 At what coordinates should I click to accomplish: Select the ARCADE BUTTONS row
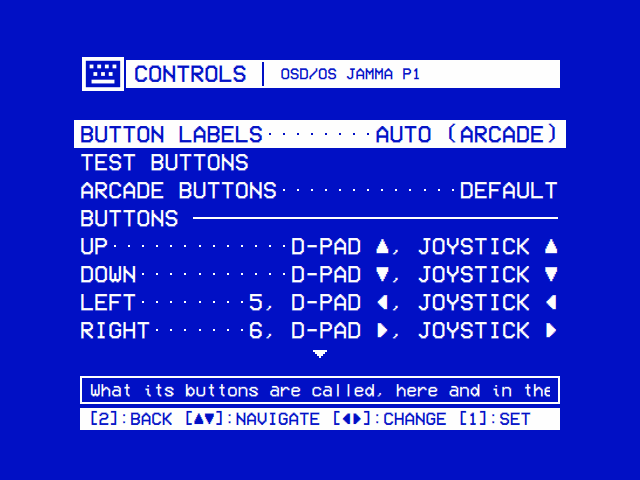click(x=320, y=191)
